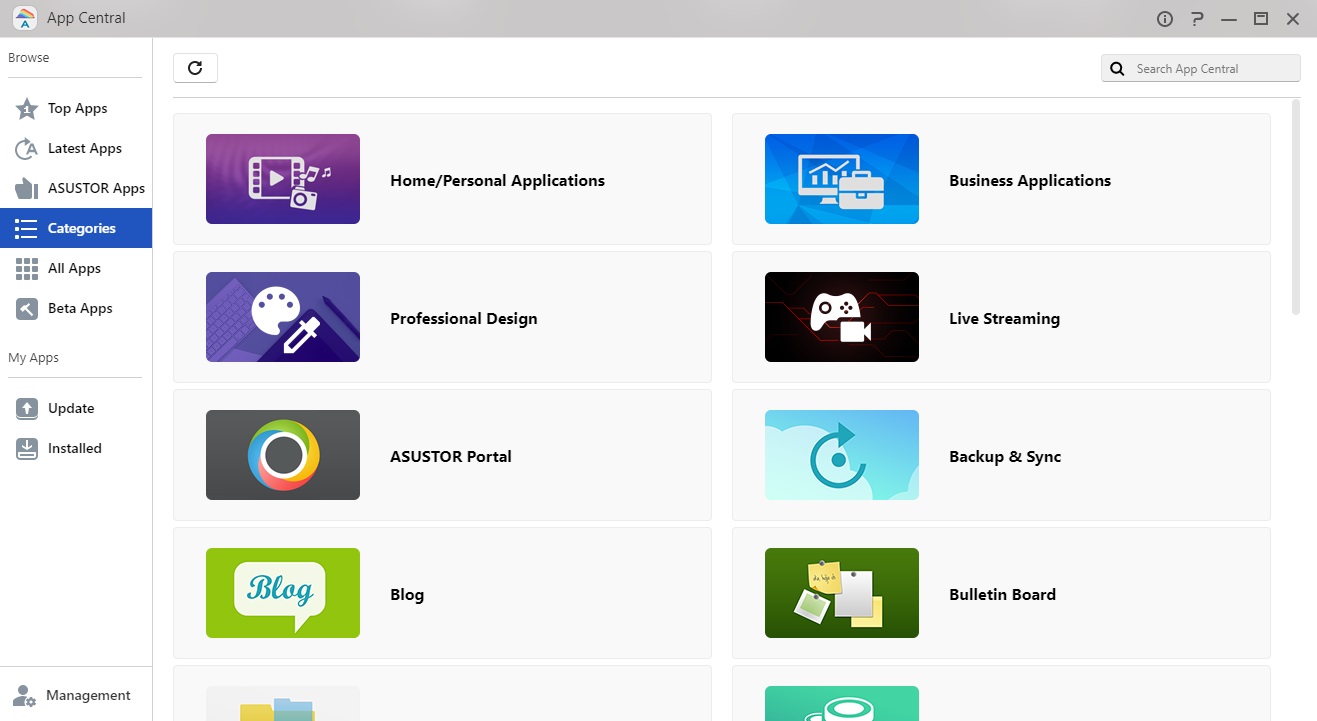
Task: Close the App Central window
Action: [x=1293, y=19]
